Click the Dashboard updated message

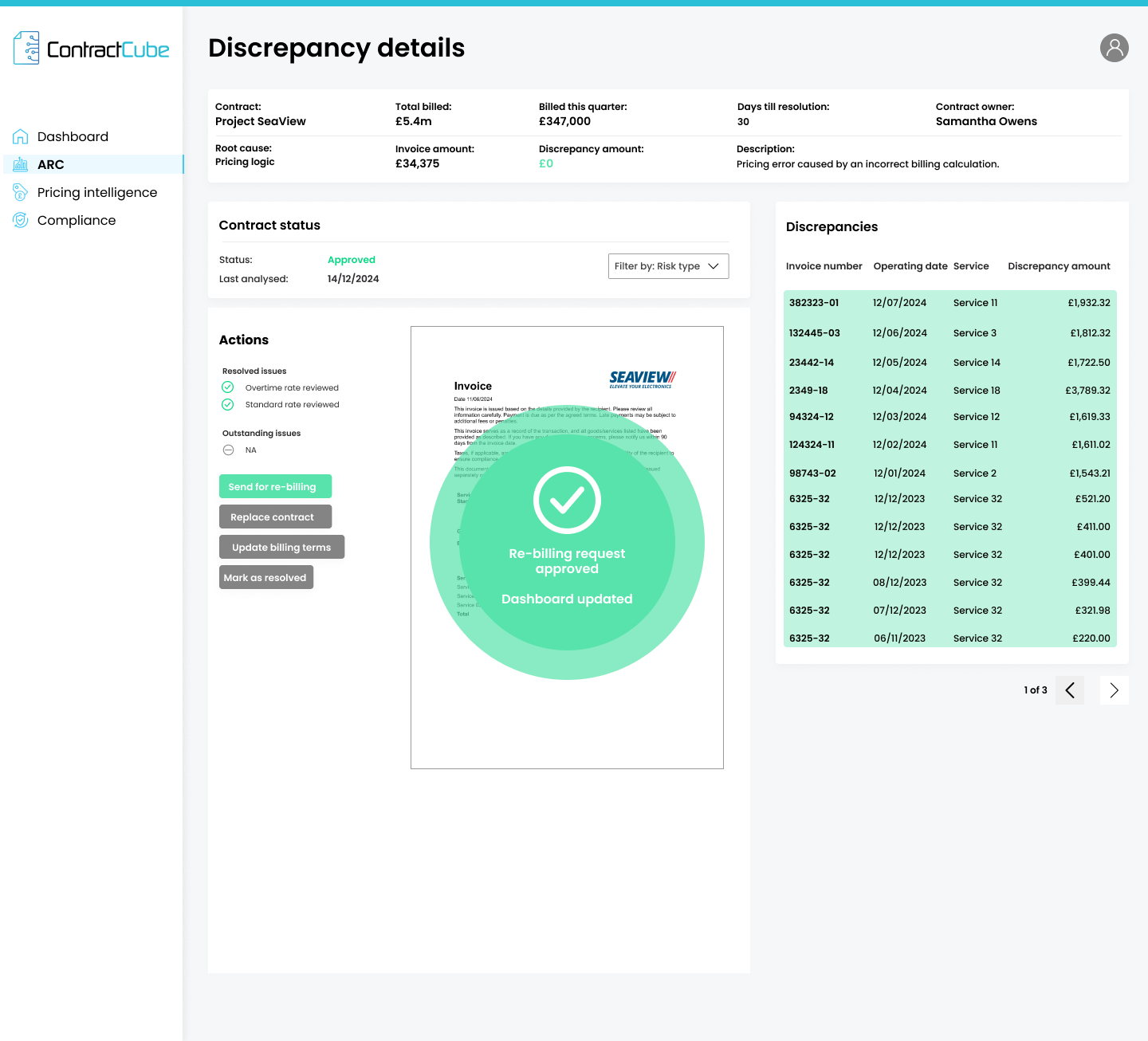567,599
